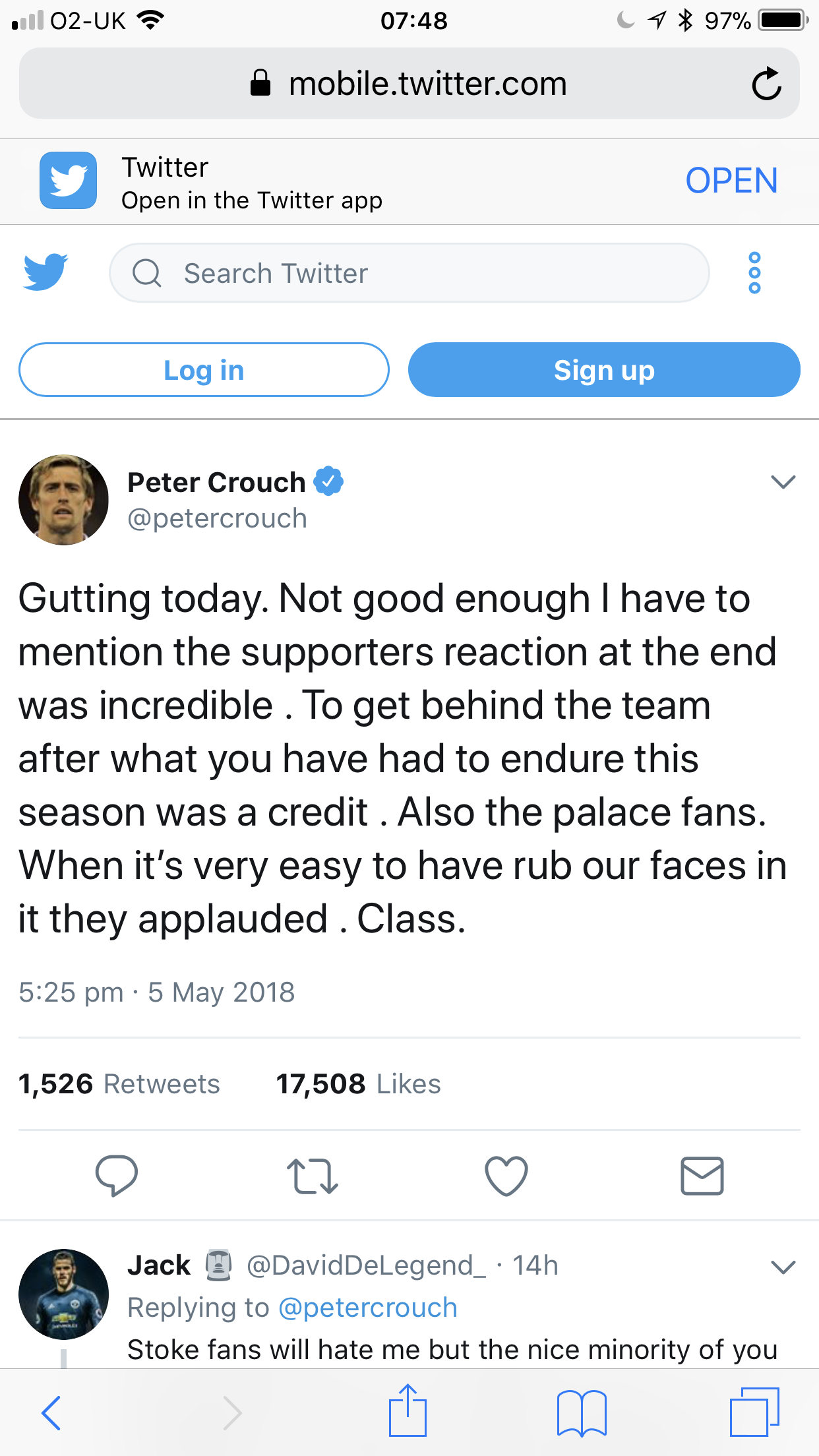Tap the mobile.twitter.com address bar
Screen dimensions: 819x1456
coord(409,84)
